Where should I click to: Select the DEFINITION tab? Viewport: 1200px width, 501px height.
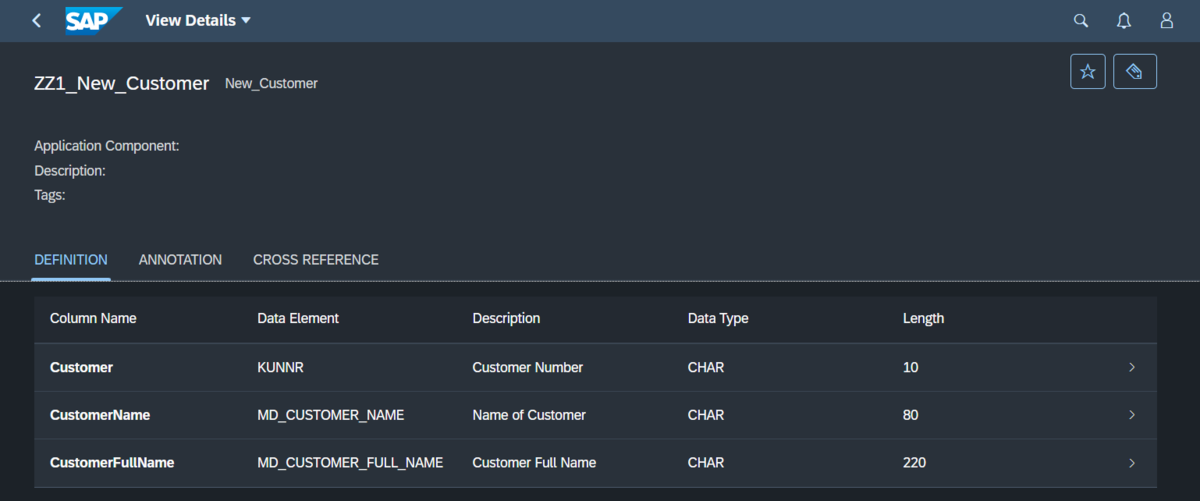tap(71, 260)
